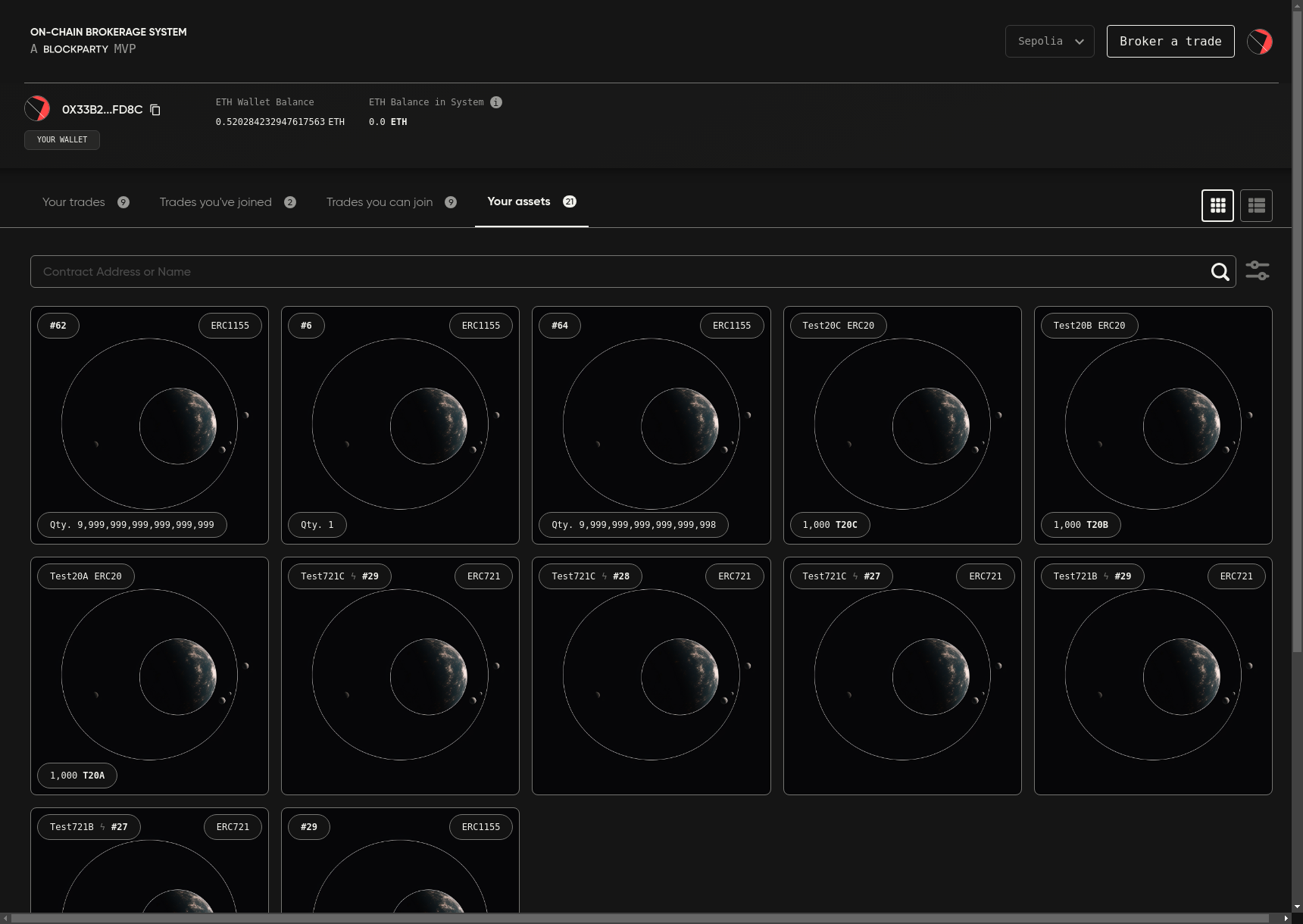Select the #62 ERC1155 asset card
This screenshot has width=1303, height=924.
149,425
